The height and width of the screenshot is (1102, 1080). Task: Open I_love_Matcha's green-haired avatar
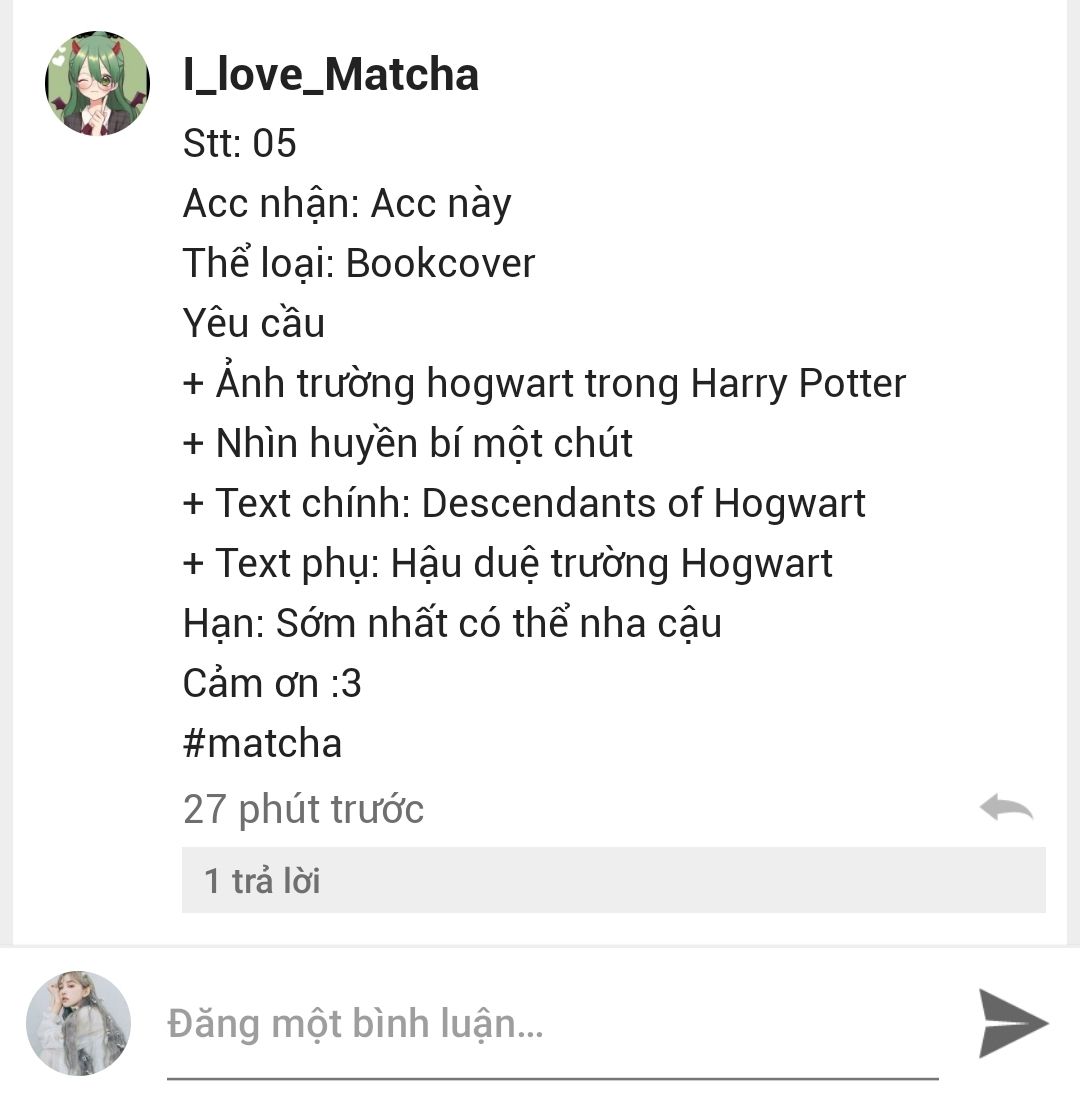point(98,83)
